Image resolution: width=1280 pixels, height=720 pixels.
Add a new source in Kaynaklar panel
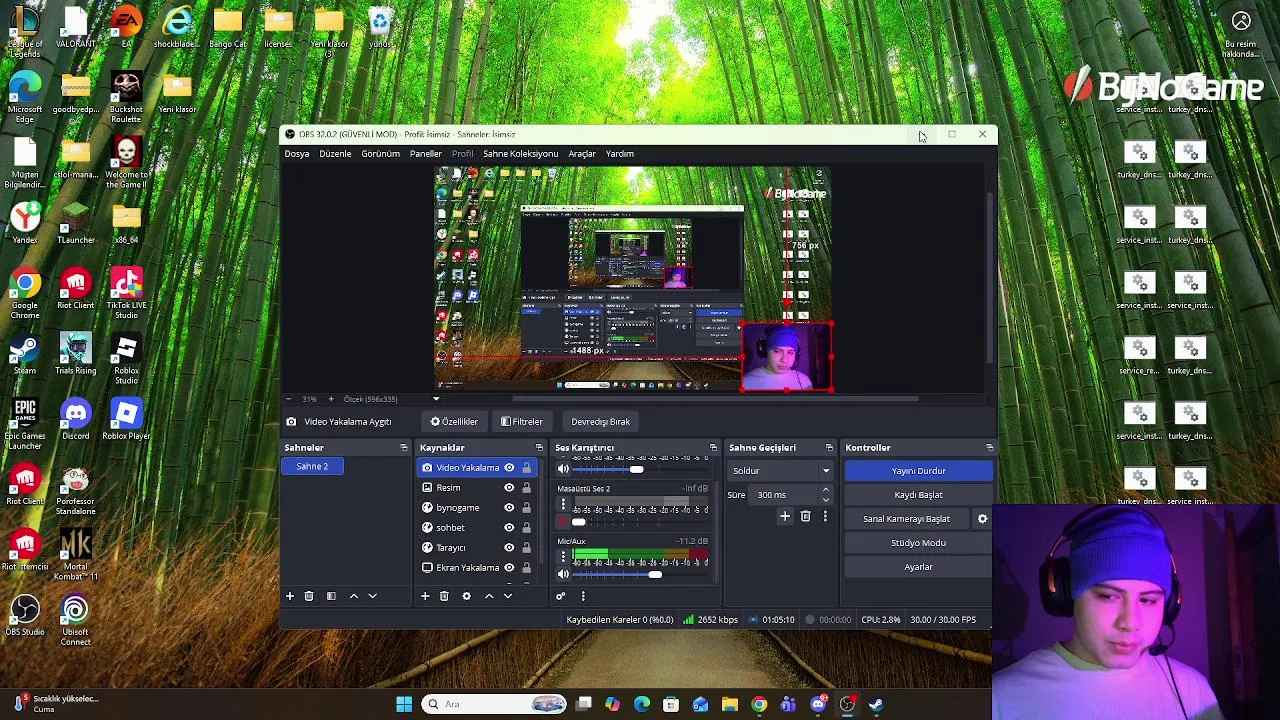click(425, 596)
